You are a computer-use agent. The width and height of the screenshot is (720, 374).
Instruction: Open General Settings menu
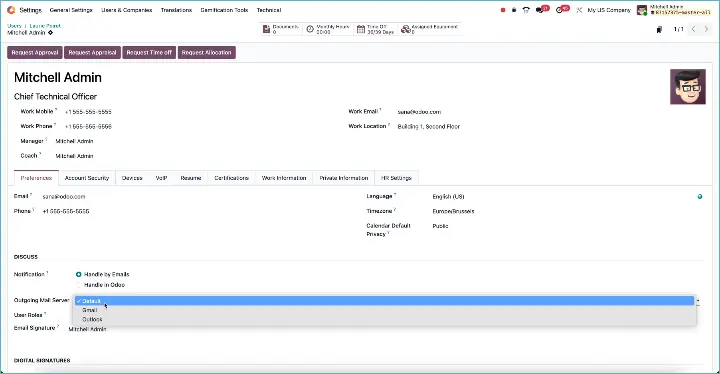coord(71,10)
